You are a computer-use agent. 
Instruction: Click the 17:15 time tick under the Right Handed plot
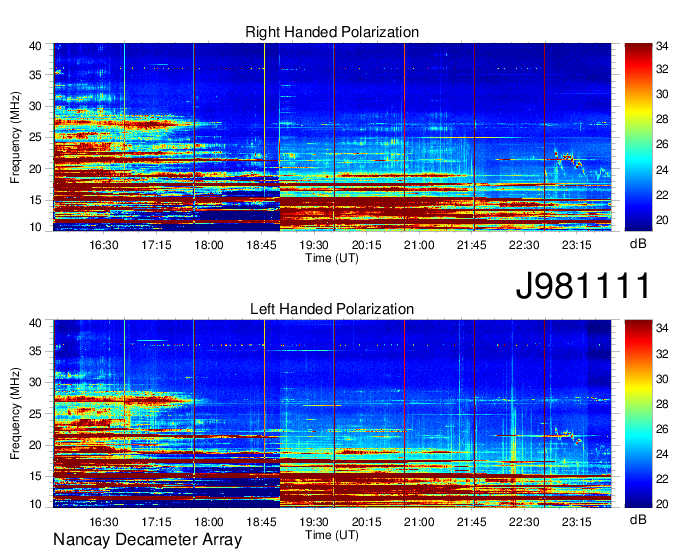pos(156,245)
